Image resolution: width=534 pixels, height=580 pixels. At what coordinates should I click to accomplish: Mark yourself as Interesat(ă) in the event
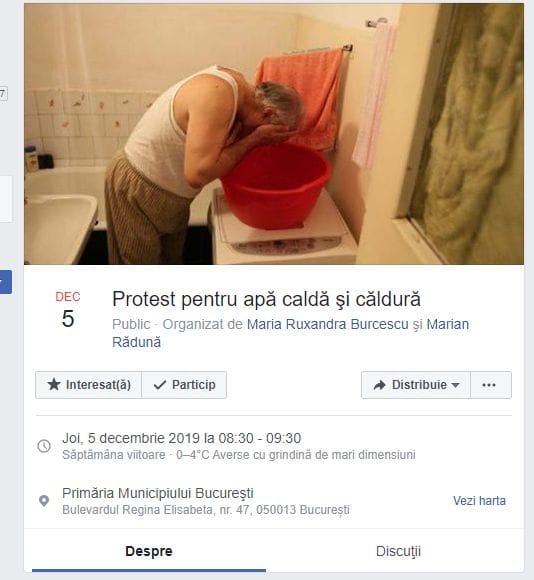click(x=88, y=385)
